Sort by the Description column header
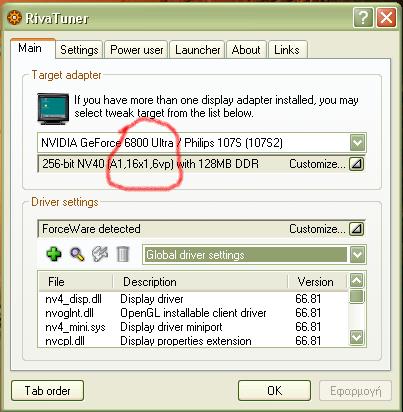 200,282
